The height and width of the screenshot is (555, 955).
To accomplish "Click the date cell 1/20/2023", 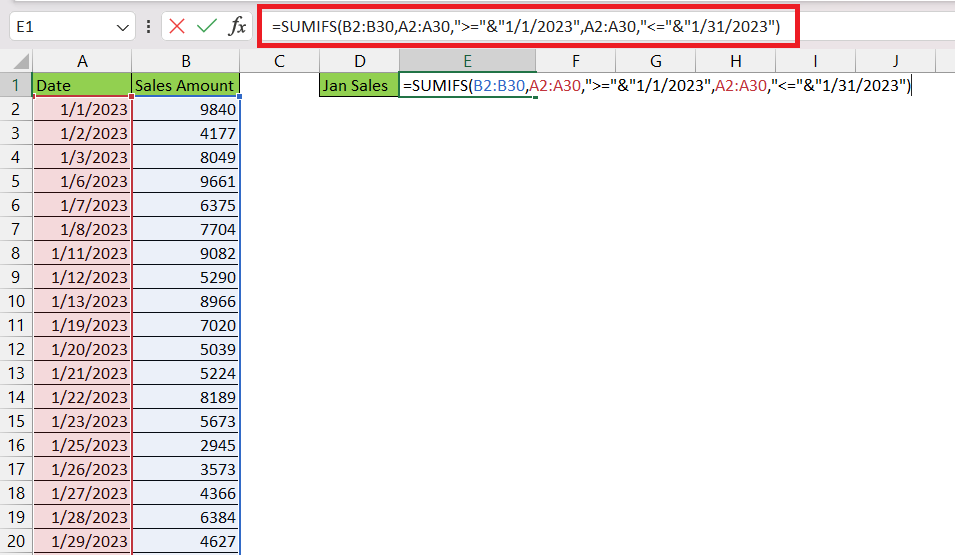I will tap(82, 349).
